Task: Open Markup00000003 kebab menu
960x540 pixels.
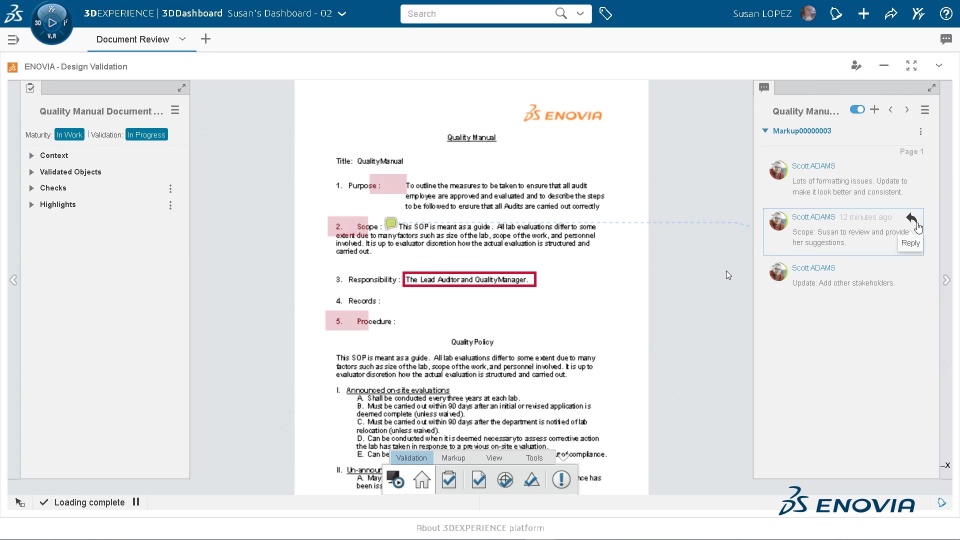Action: (x=921, y=132)
